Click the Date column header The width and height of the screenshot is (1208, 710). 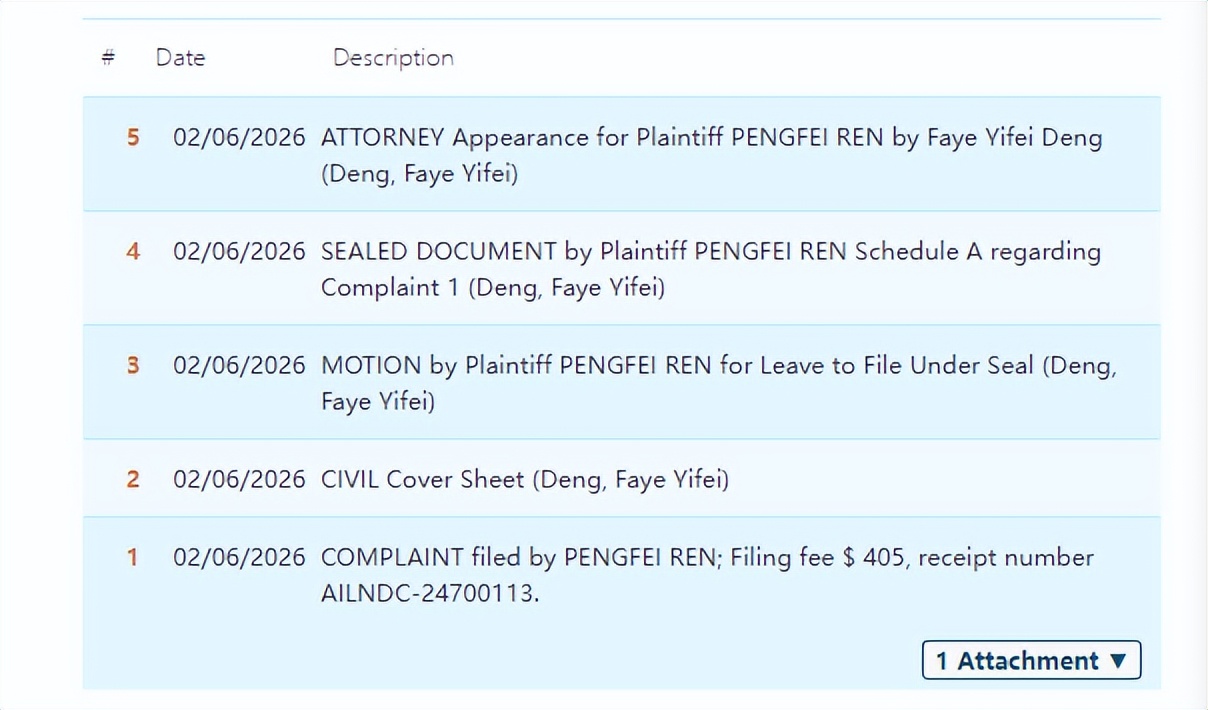(180, 58)
